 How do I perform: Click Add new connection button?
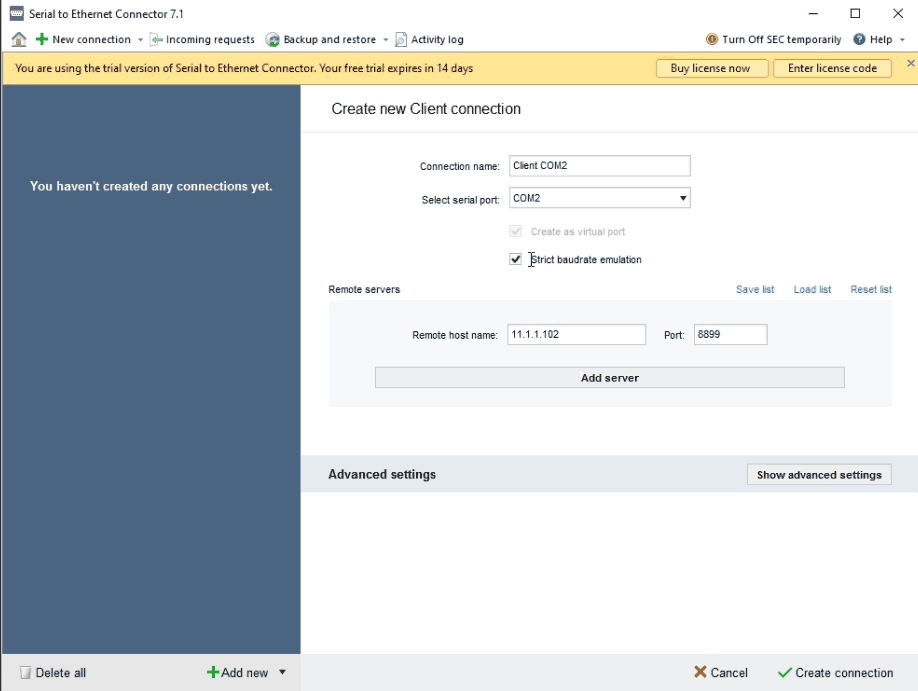point(238,672)
